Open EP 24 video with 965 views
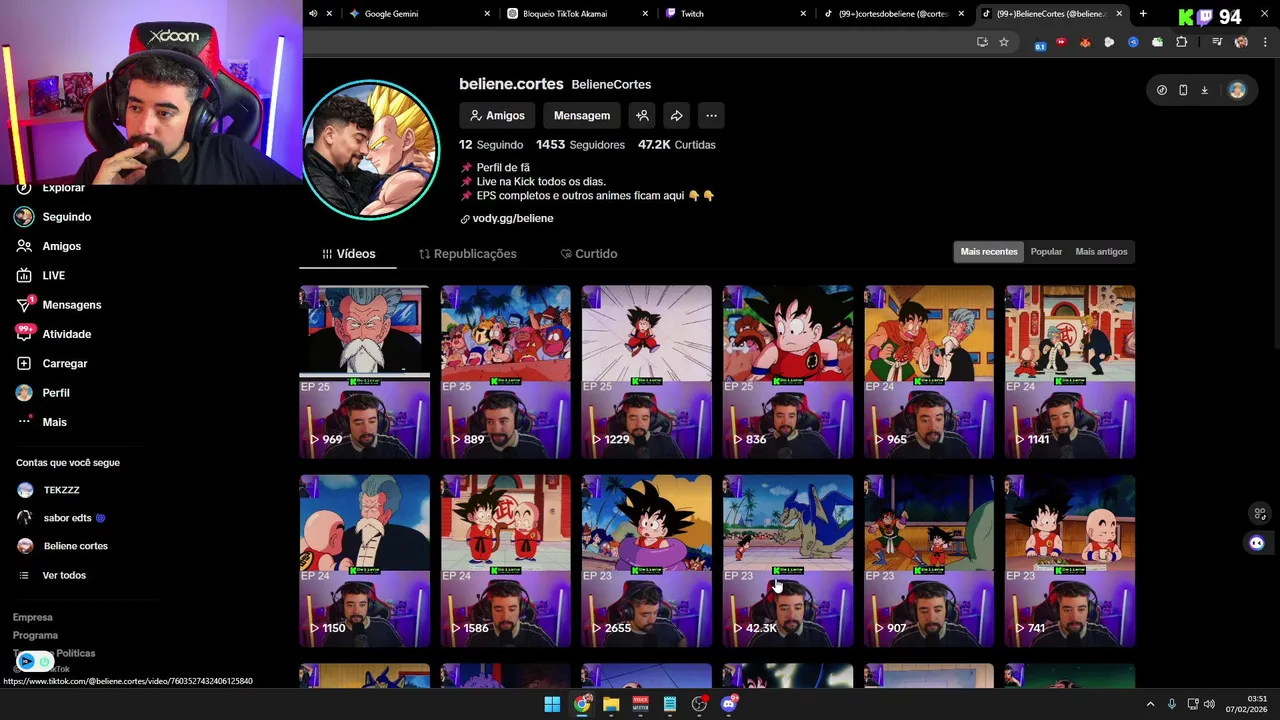This screenshot has width=1280, height=720. [929, 372]
